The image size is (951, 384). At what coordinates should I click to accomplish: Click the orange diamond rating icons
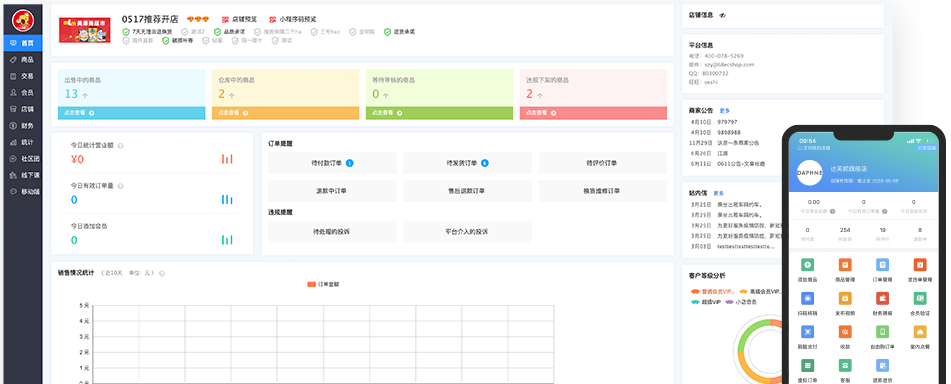(x=198, y=19)
